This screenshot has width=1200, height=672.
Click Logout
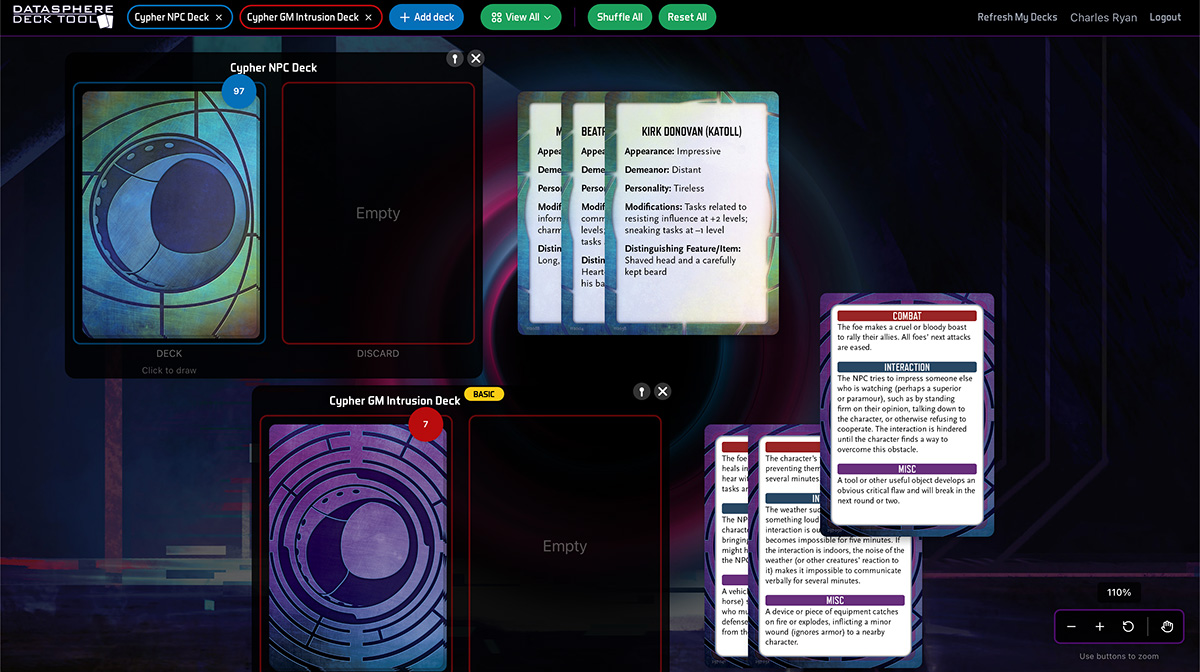[x=1165, y=17]
